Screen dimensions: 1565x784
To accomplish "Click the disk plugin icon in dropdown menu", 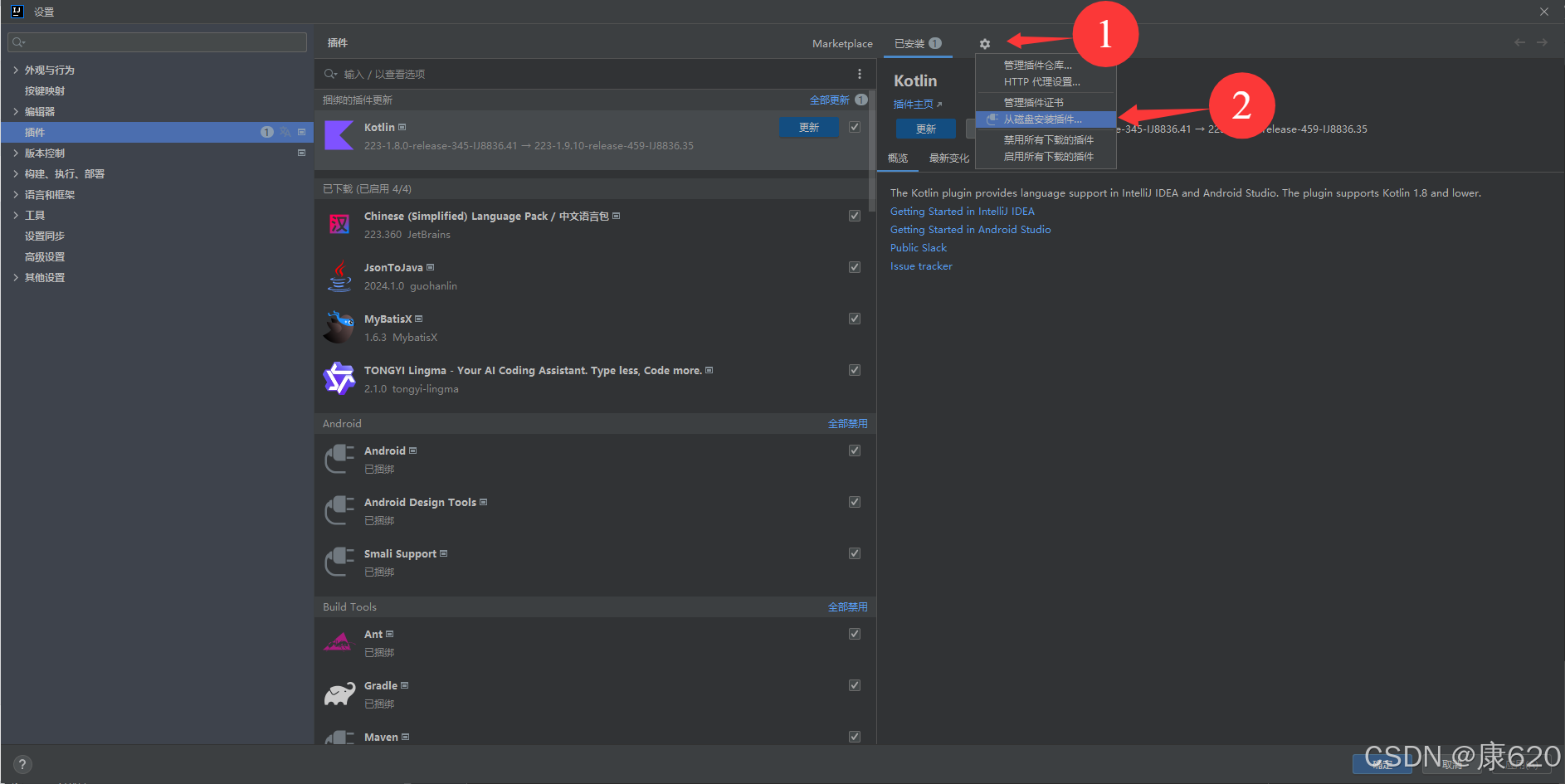I will pyautogui.click(x=992, y=119).
